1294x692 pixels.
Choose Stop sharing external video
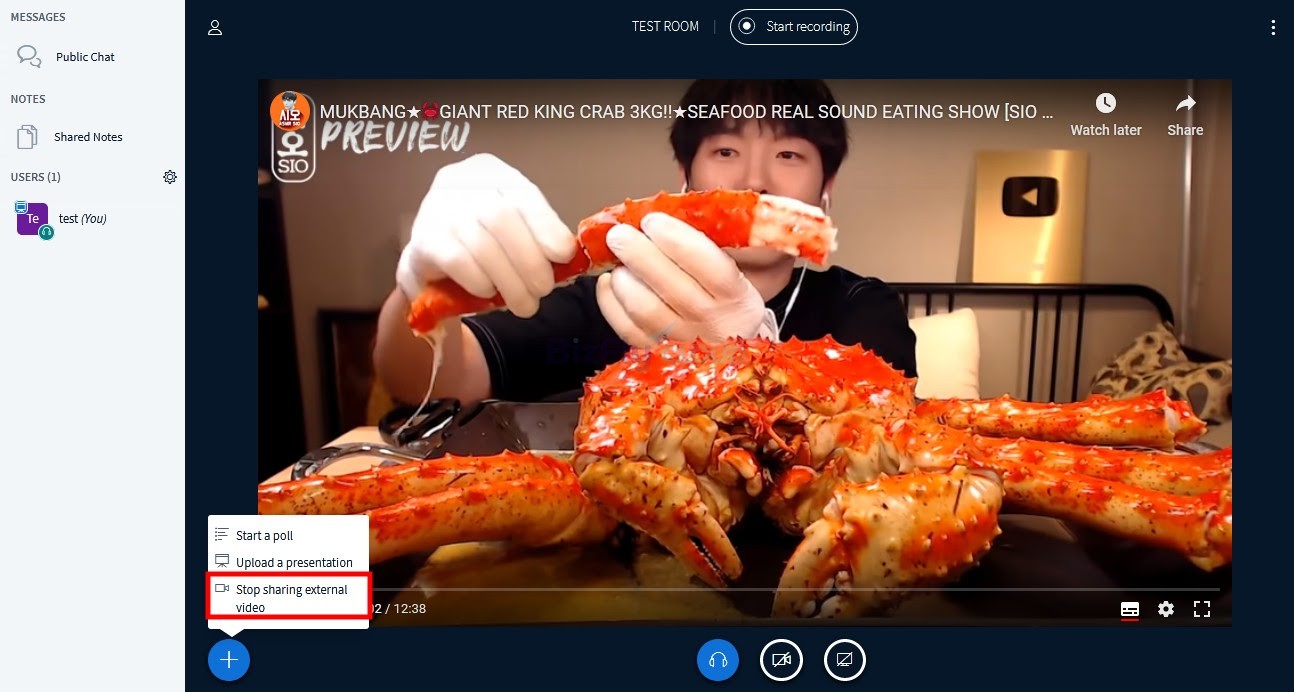click(288, 598)
